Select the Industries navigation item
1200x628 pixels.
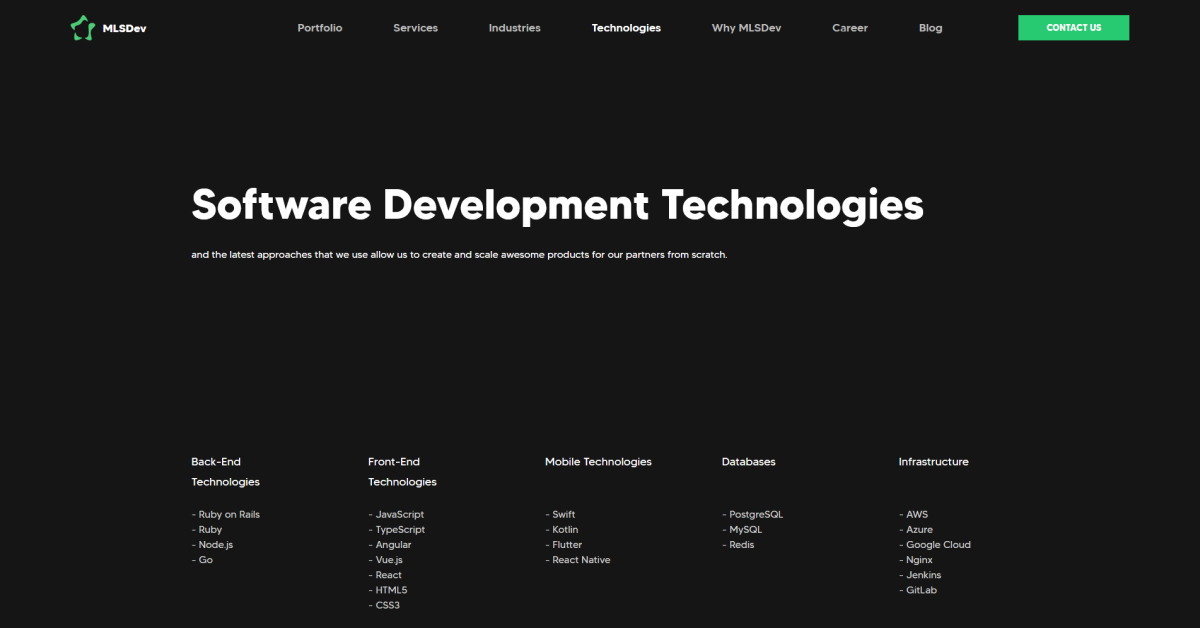tap(514, 27)
